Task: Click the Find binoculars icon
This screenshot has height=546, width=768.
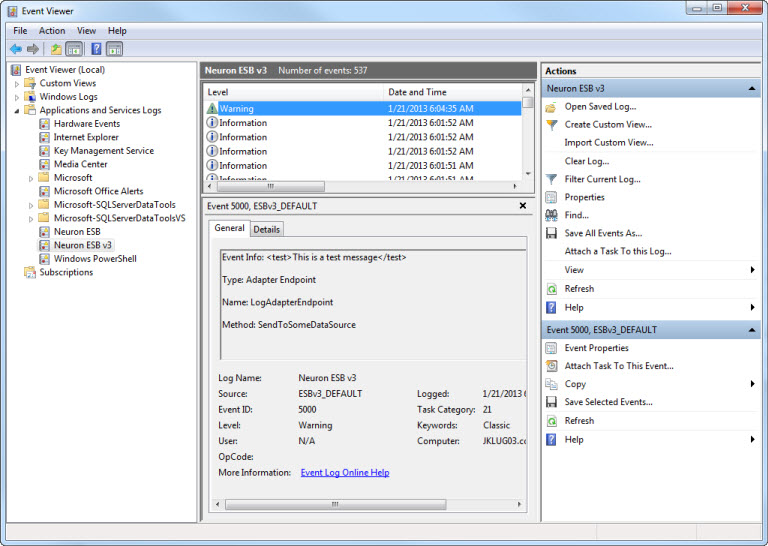Action: 551,215
